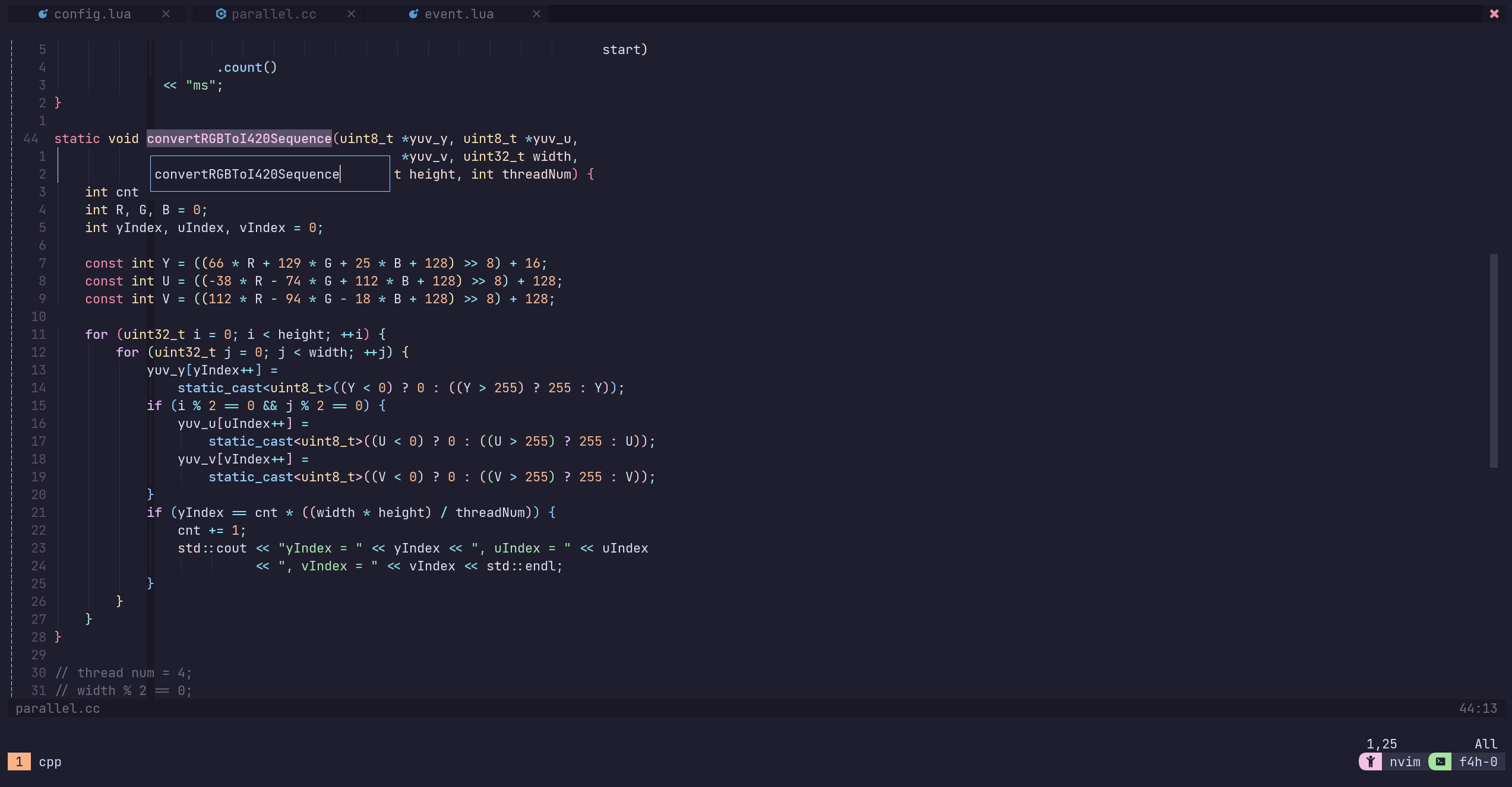This screenshot has height=787, width=1512.
Task: Click the C++ icon on parallel.cc tab
Action: click(x=221, y=14)
